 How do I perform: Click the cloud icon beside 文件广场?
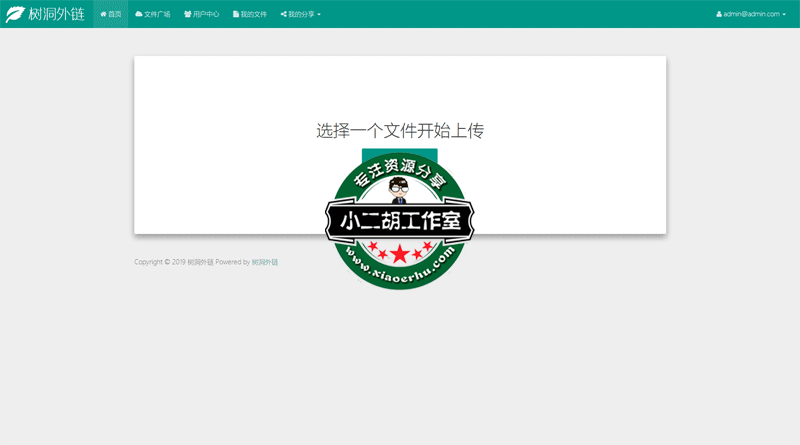[x=139, y=14]
